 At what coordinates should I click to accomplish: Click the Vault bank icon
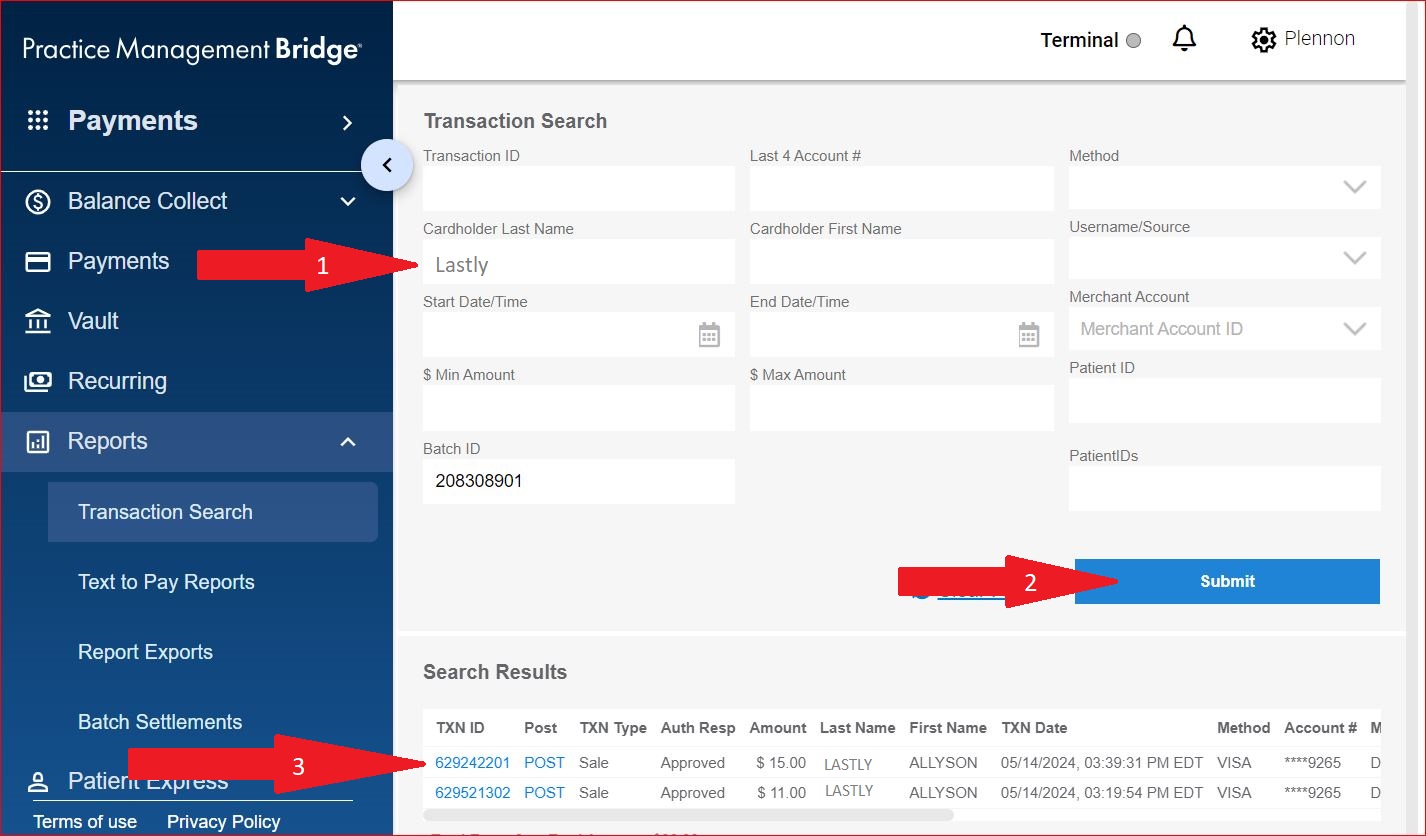pyautogui.click(x=38, y=321)
